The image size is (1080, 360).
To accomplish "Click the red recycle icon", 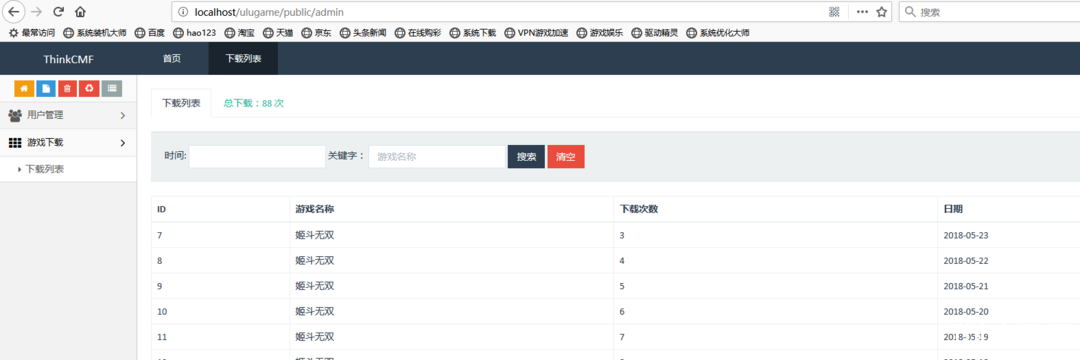I will pos(90,89).
